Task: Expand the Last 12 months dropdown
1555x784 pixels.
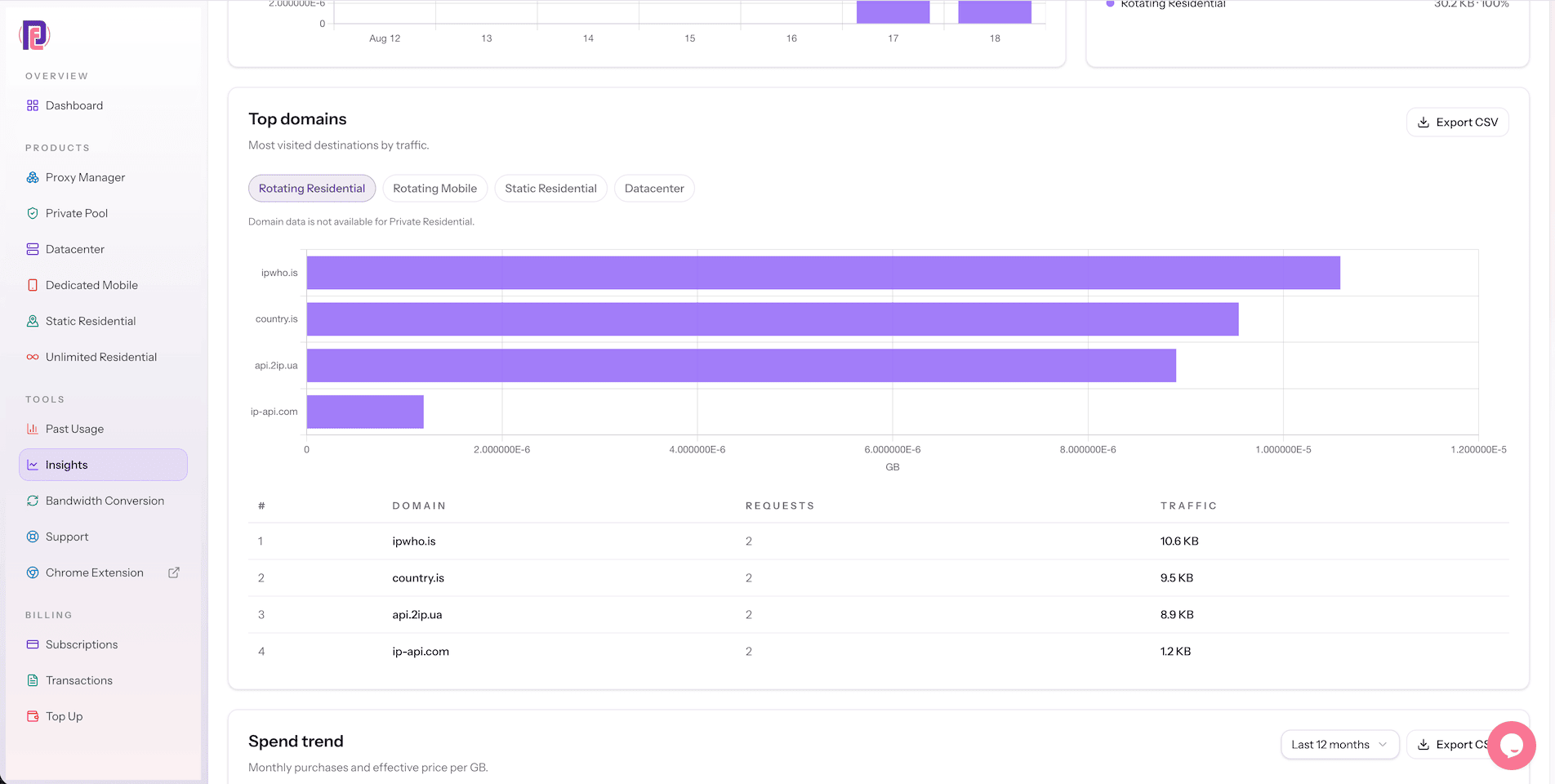Action: coord(1339,745)
